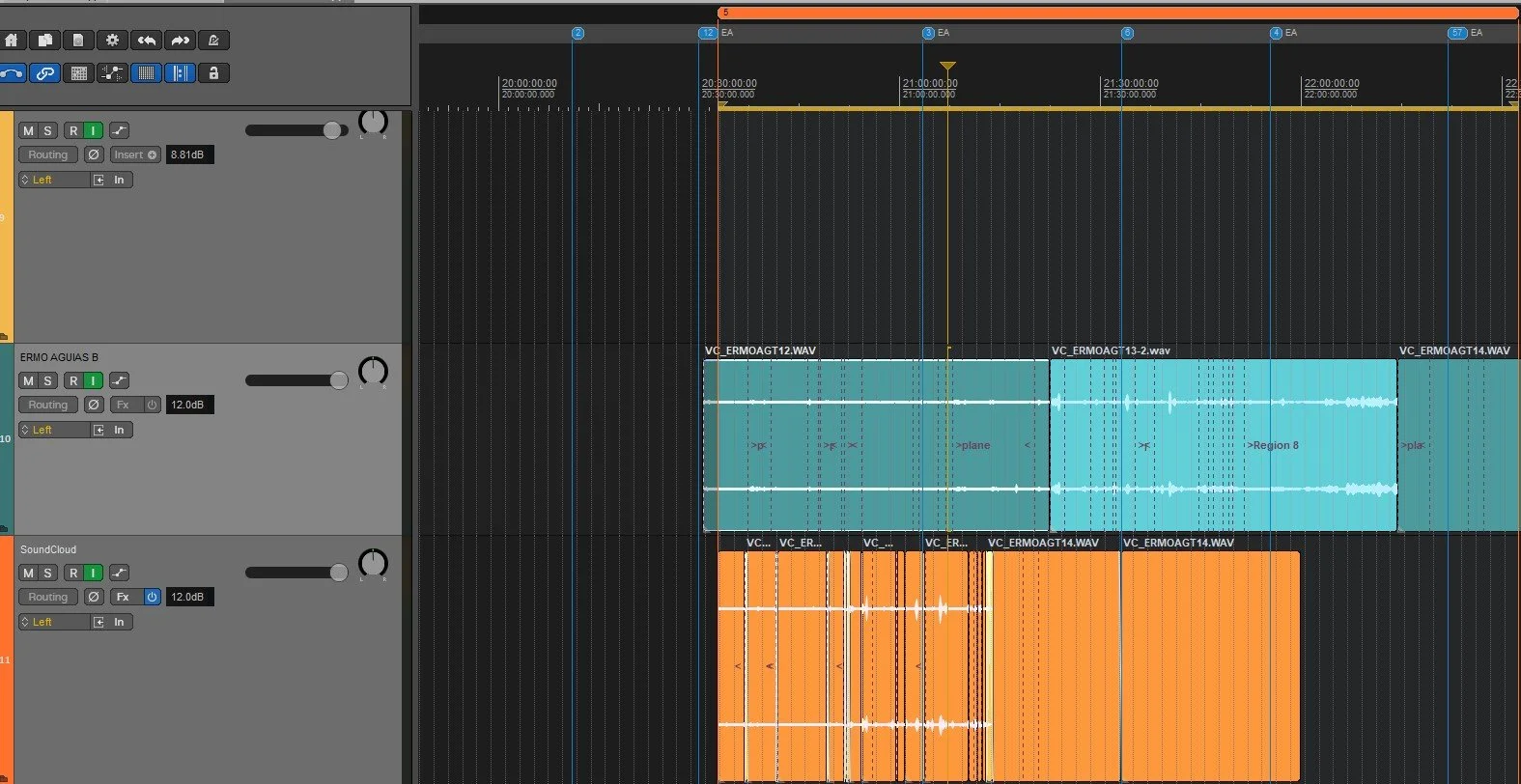Image resolution: width=1521 pixels, height=784 pixels.
Task: Toggle SoundCloud track FX bypass power button
Action: 152,597
